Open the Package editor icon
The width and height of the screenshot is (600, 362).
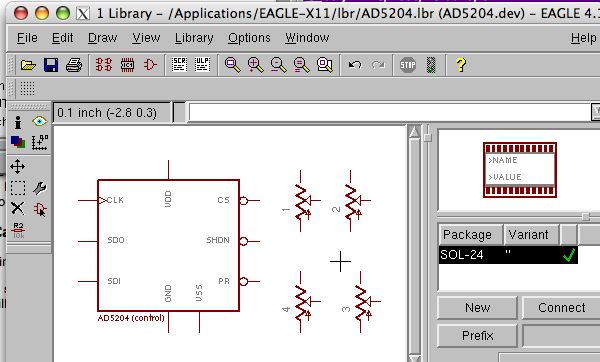click(x=127, y=65)
